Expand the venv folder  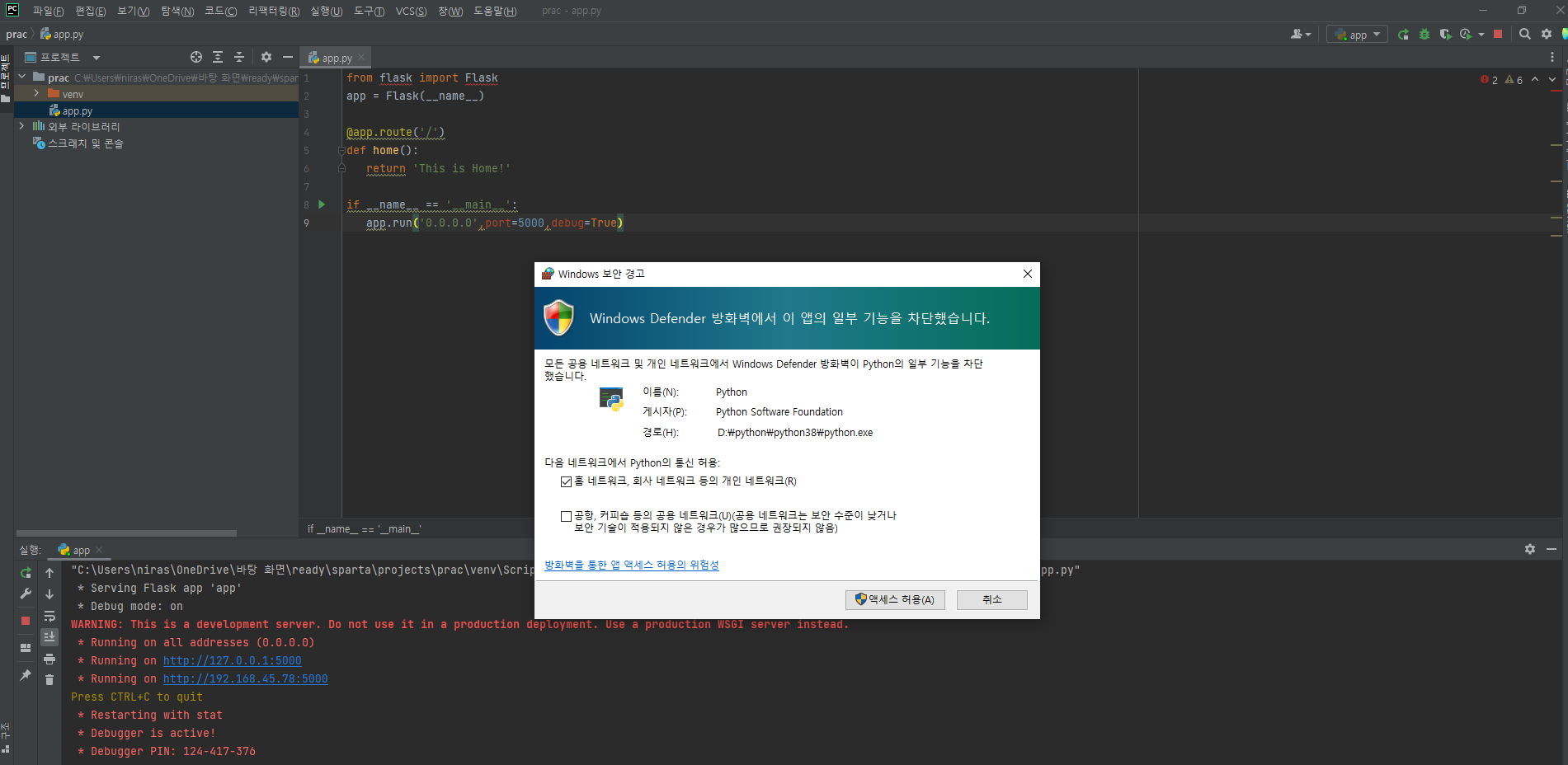37,93
